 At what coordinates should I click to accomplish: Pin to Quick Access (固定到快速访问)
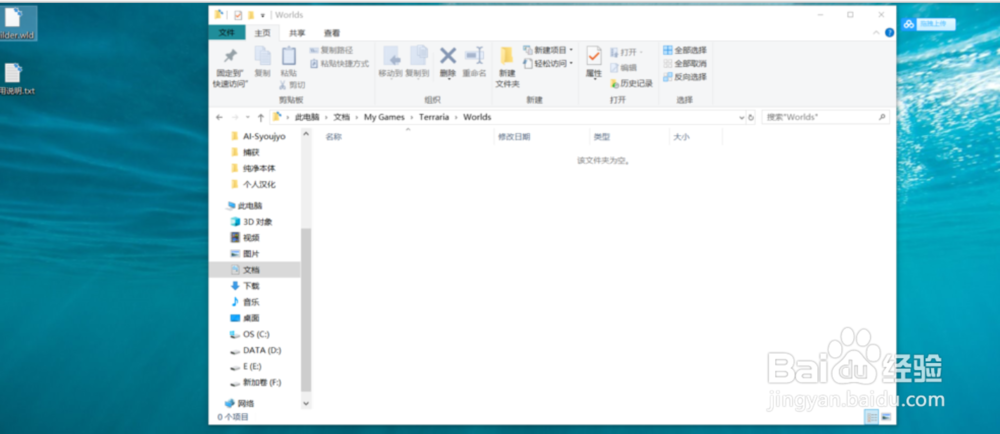(230, 67)
